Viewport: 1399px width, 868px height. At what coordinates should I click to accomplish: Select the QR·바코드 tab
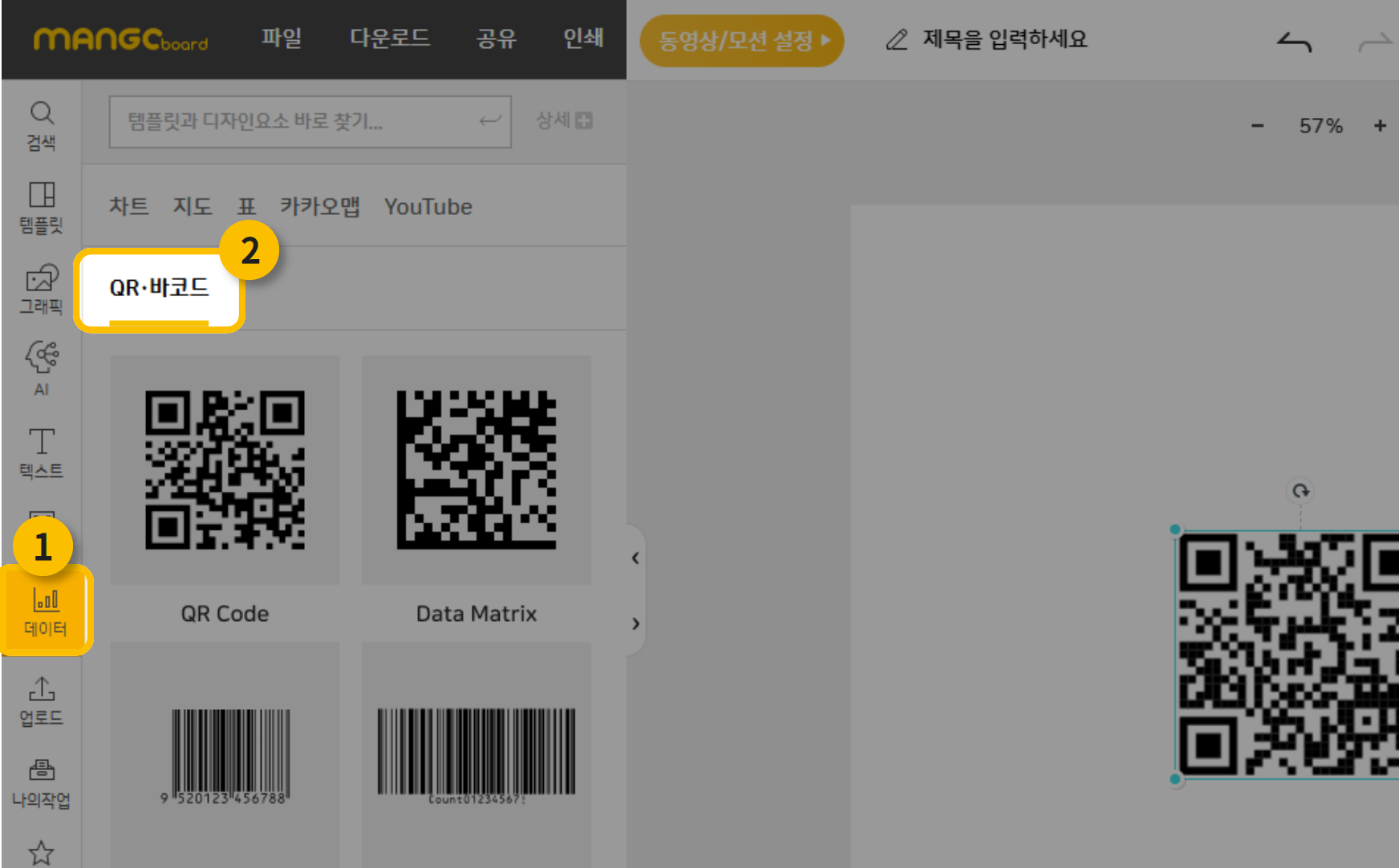(x=159, y=288)
